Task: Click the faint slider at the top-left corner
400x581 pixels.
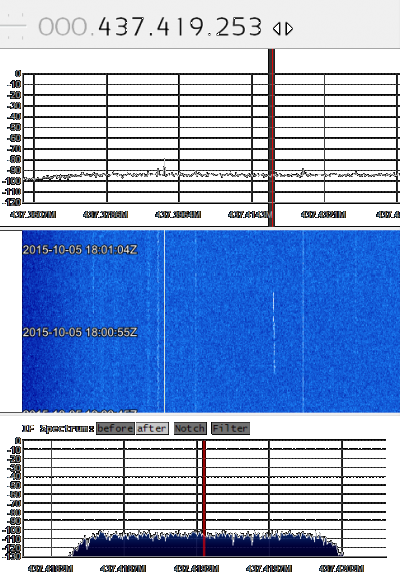Action: 13,26
